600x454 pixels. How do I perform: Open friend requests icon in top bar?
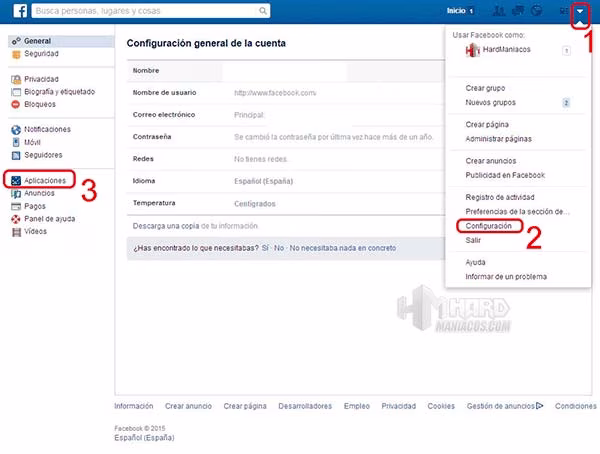499,11
